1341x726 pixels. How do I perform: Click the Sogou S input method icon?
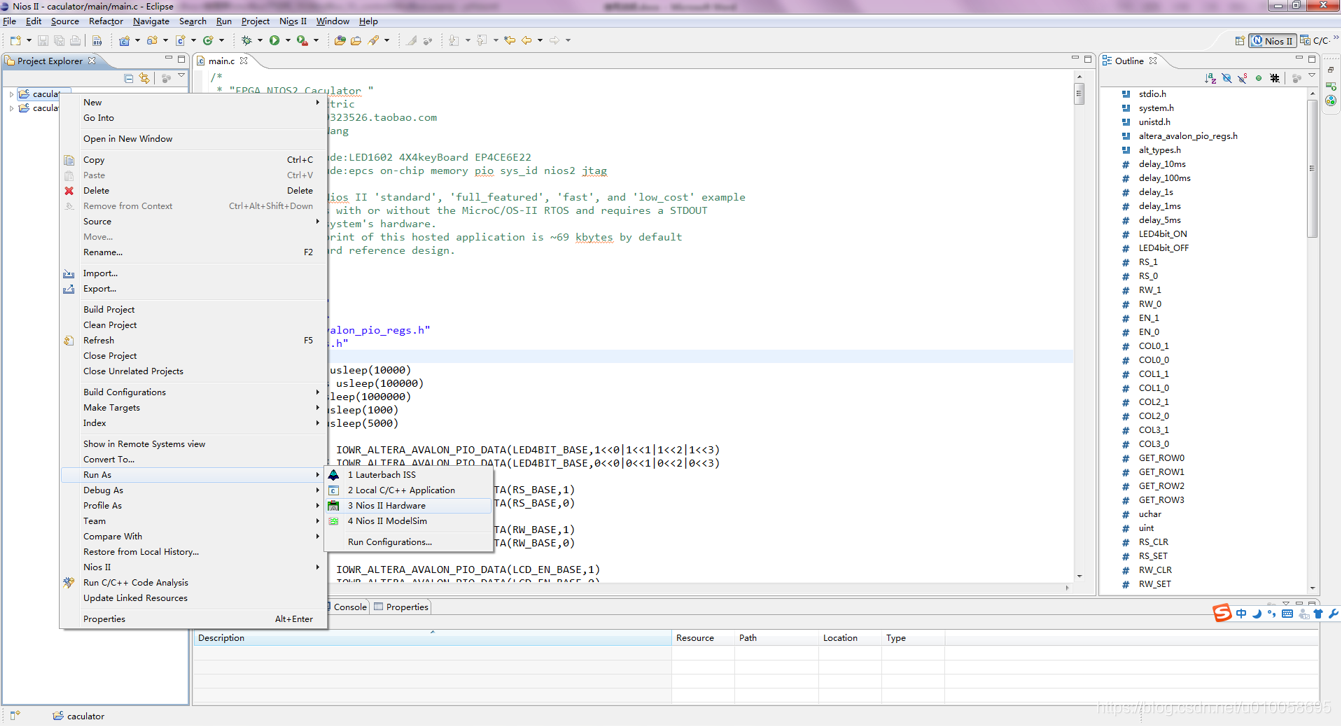pyautogui.click(x=1221, y=613)
